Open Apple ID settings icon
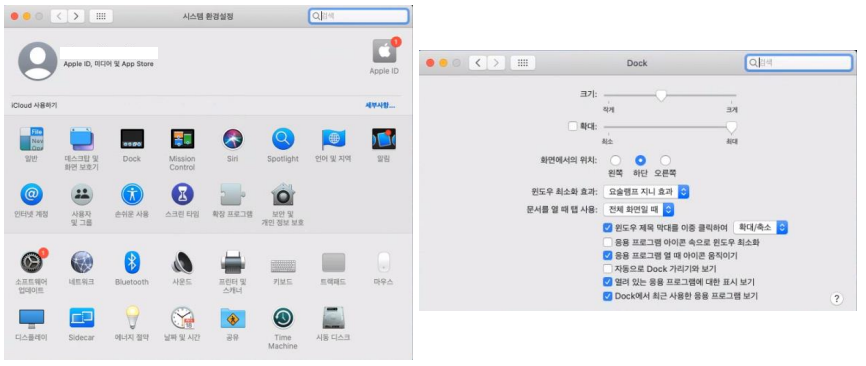Screen dimensions: 866x366 pos(384,51)
